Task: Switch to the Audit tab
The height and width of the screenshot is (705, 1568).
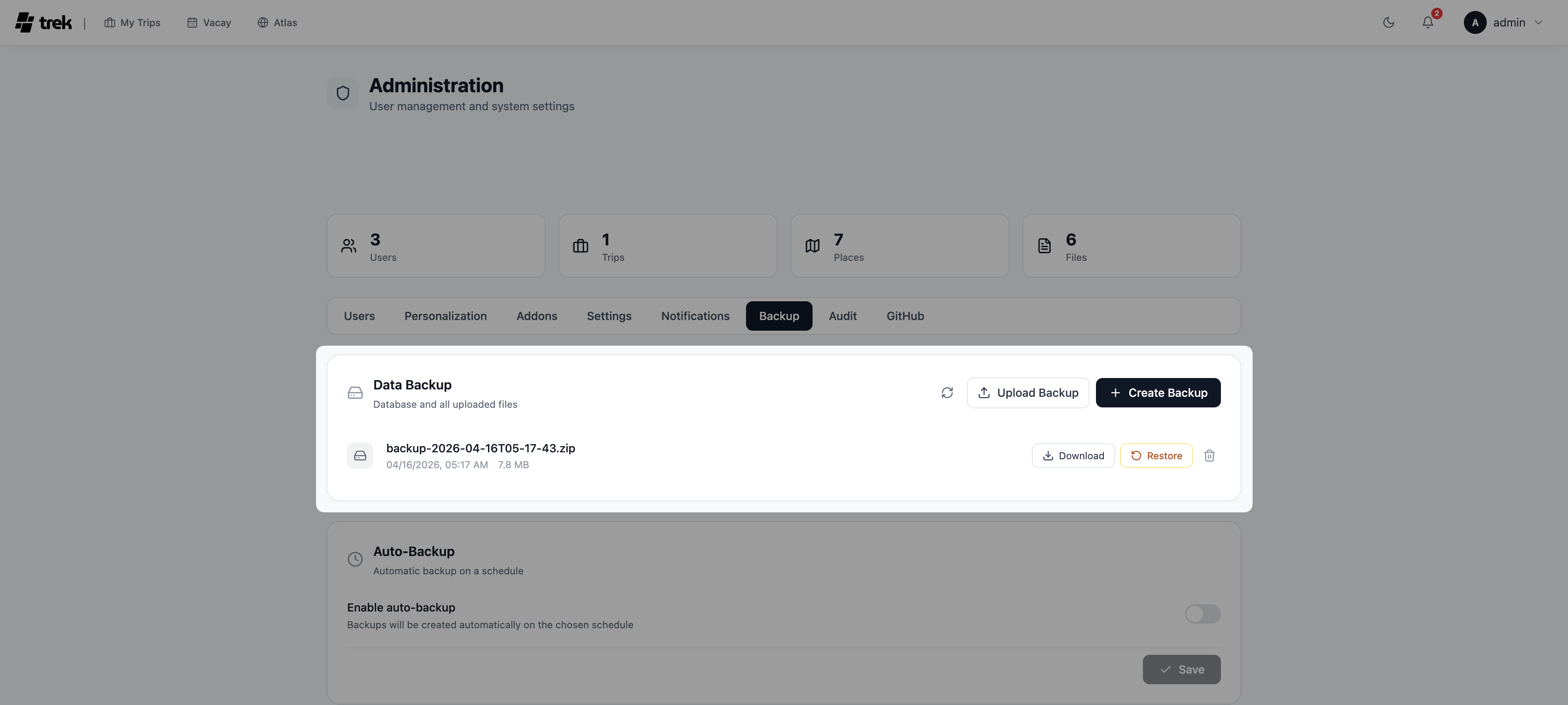Action: coord(842,316)
